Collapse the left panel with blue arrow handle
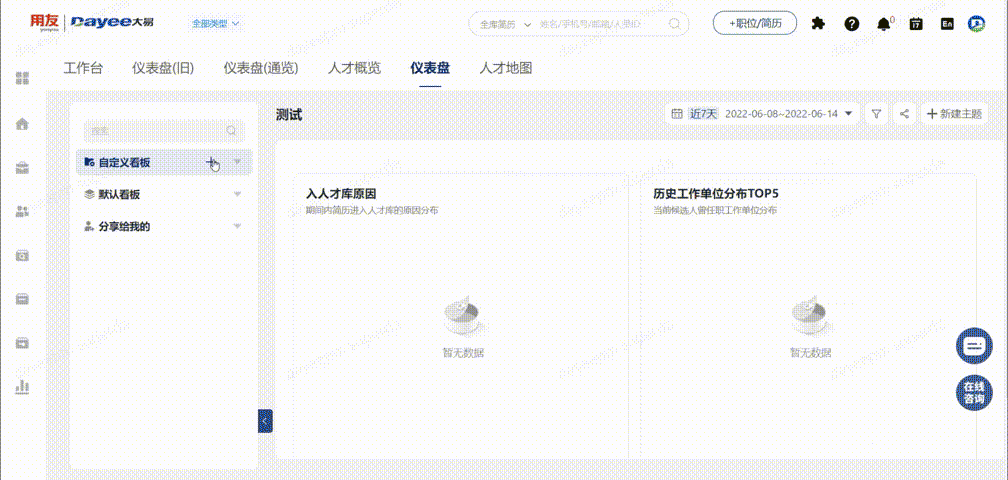1008x480 pixels. tap(265, 421)
